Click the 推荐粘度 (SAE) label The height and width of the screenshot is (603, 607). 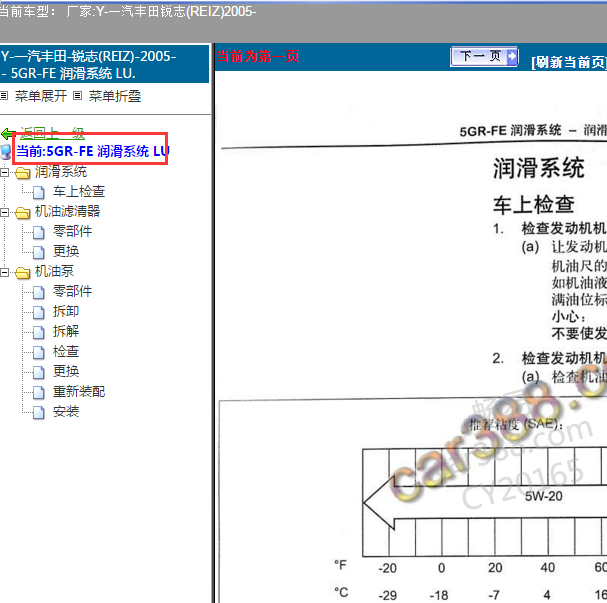pos(516,425)
